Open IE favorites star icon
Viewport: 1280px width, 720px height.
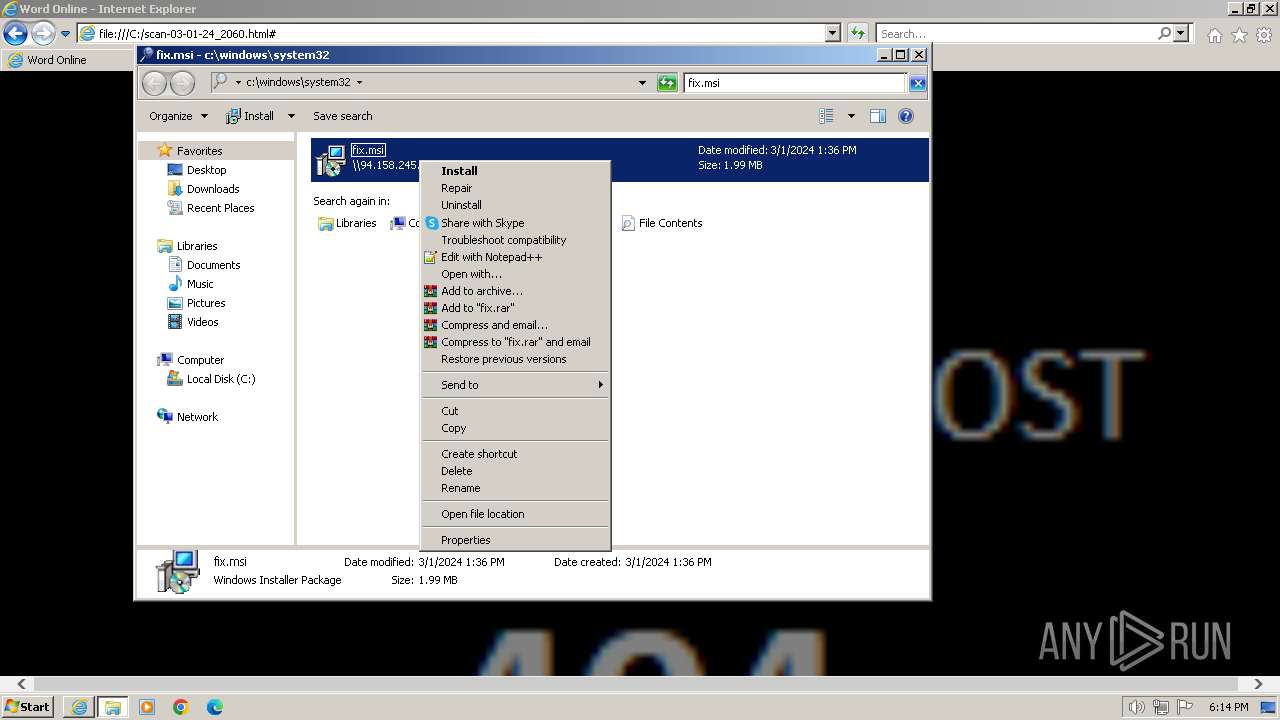click(x=1239, y=35)
